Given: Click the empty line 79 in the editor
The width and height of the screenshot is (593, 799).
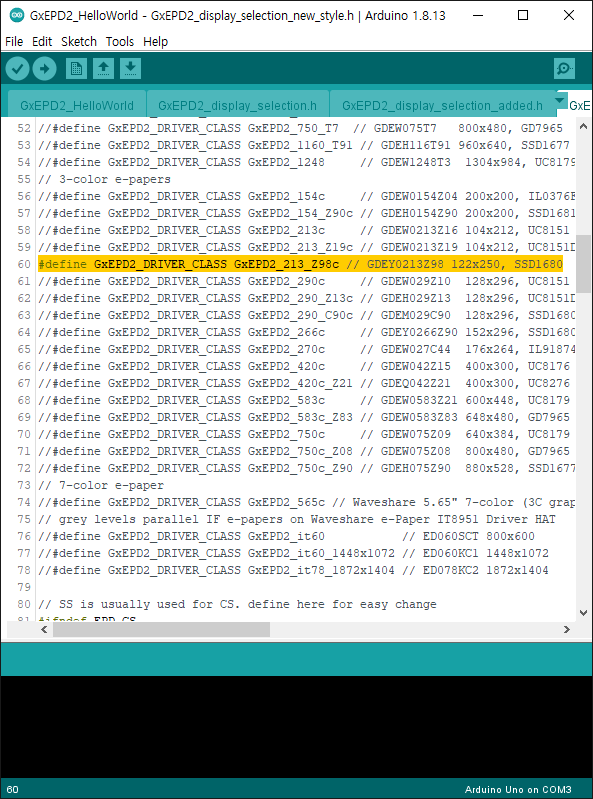Looking at the screenshot, I should (306, 587).
